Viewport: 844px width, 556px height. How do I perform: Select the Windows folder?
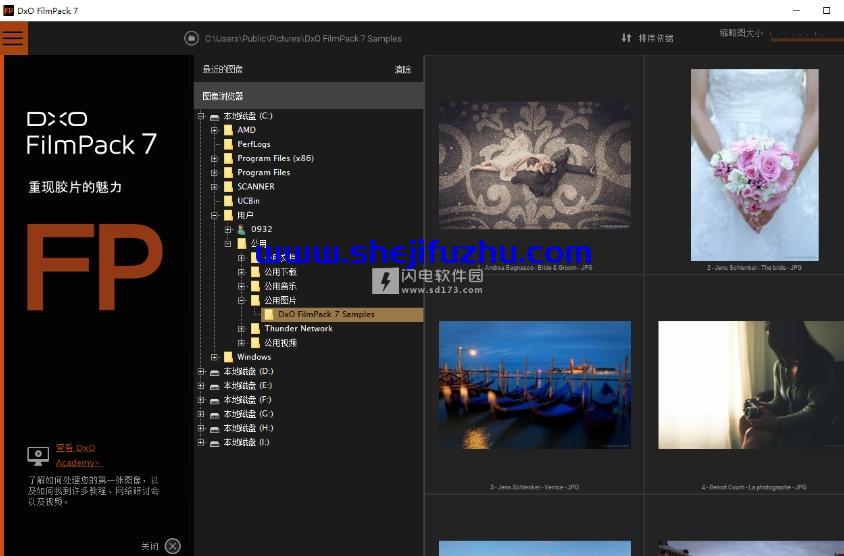click(x=254, y=357)
